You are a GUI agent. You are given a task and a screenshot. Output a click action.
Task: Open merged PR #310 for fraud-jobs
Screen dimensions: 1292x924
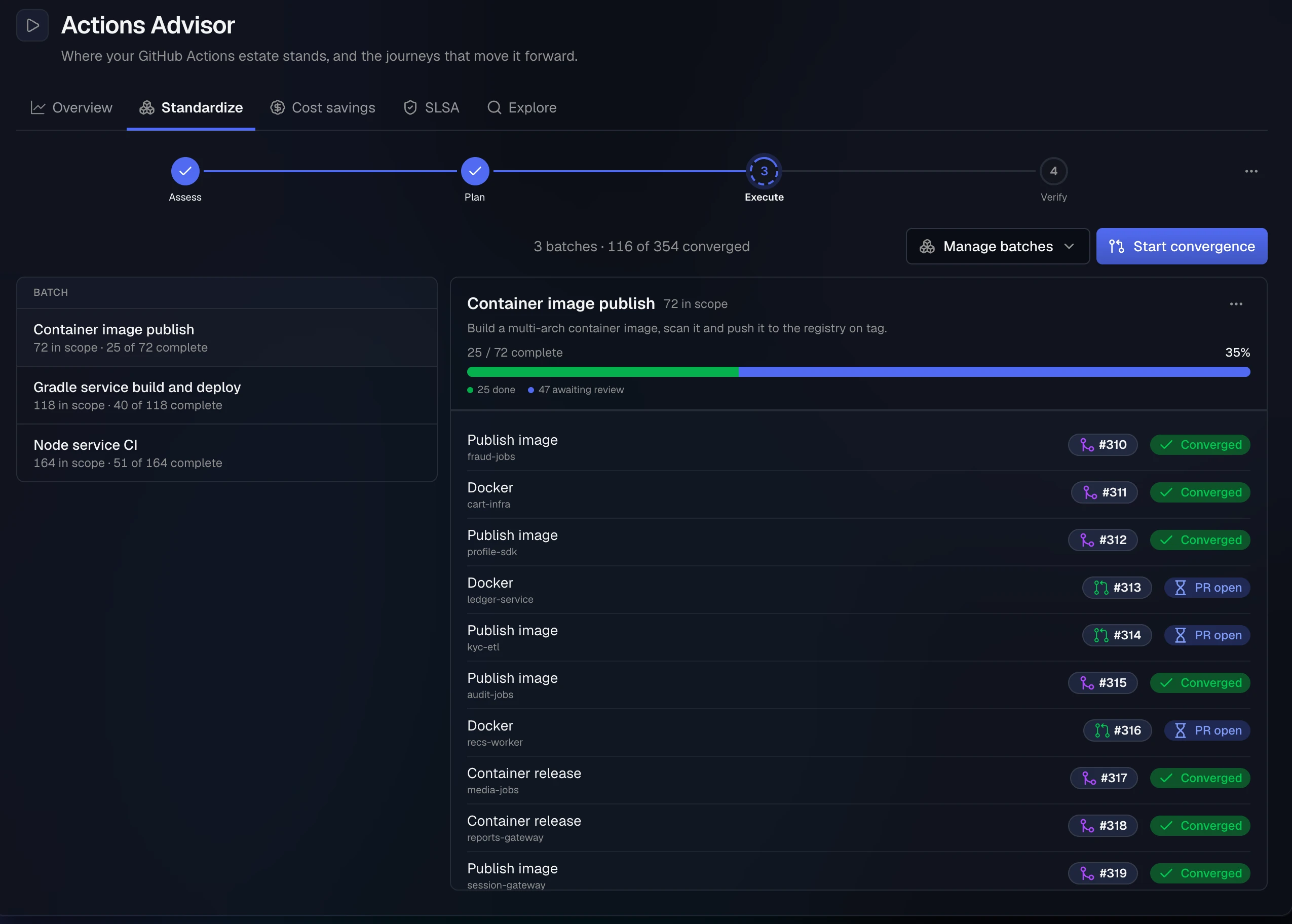pos(1103,445)
